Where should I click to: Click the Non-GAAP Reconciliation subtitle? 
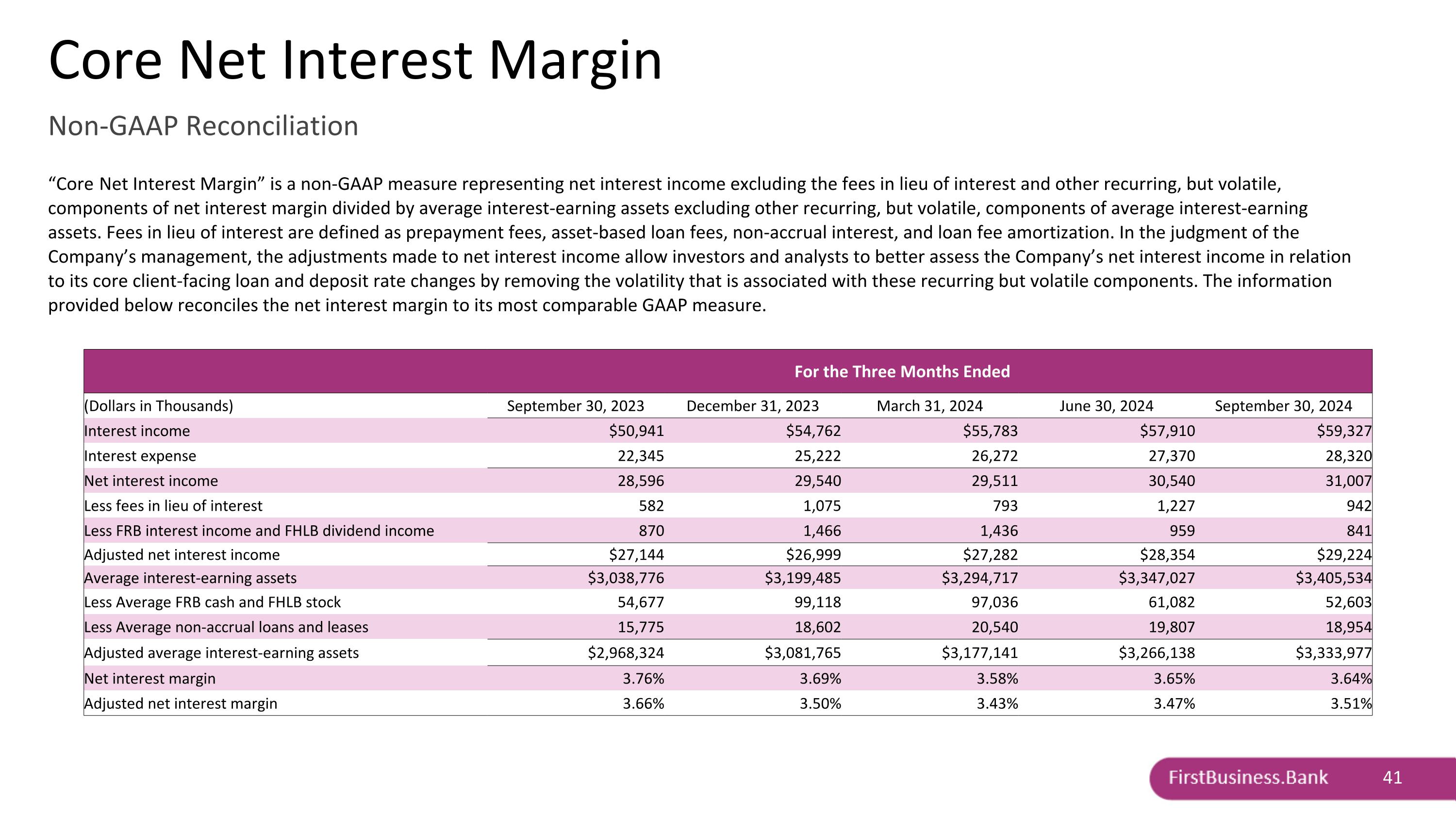pyautogui.click(x=203, y=125)
